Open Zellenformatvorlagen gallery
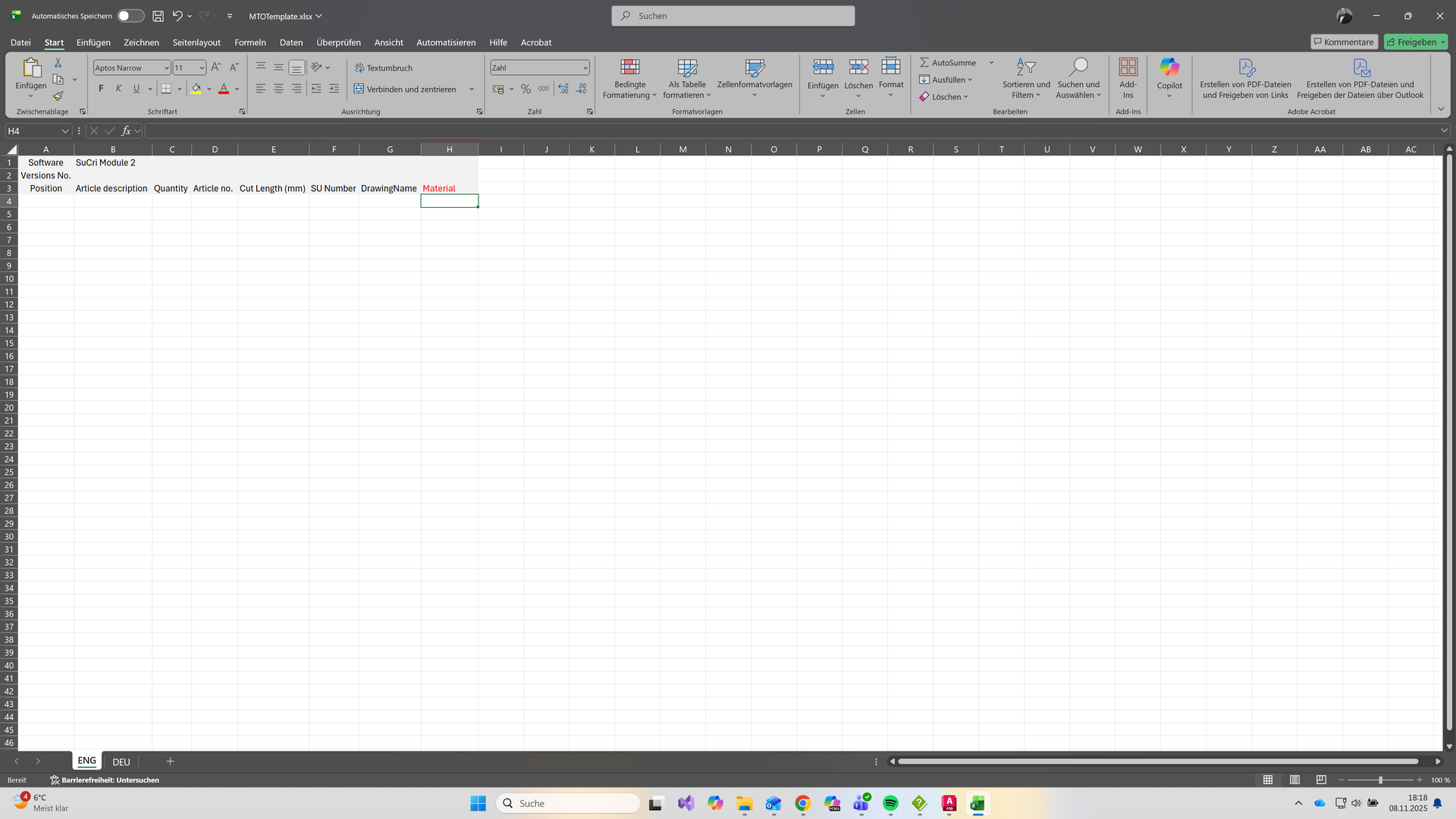 click(x=755, y=78)
